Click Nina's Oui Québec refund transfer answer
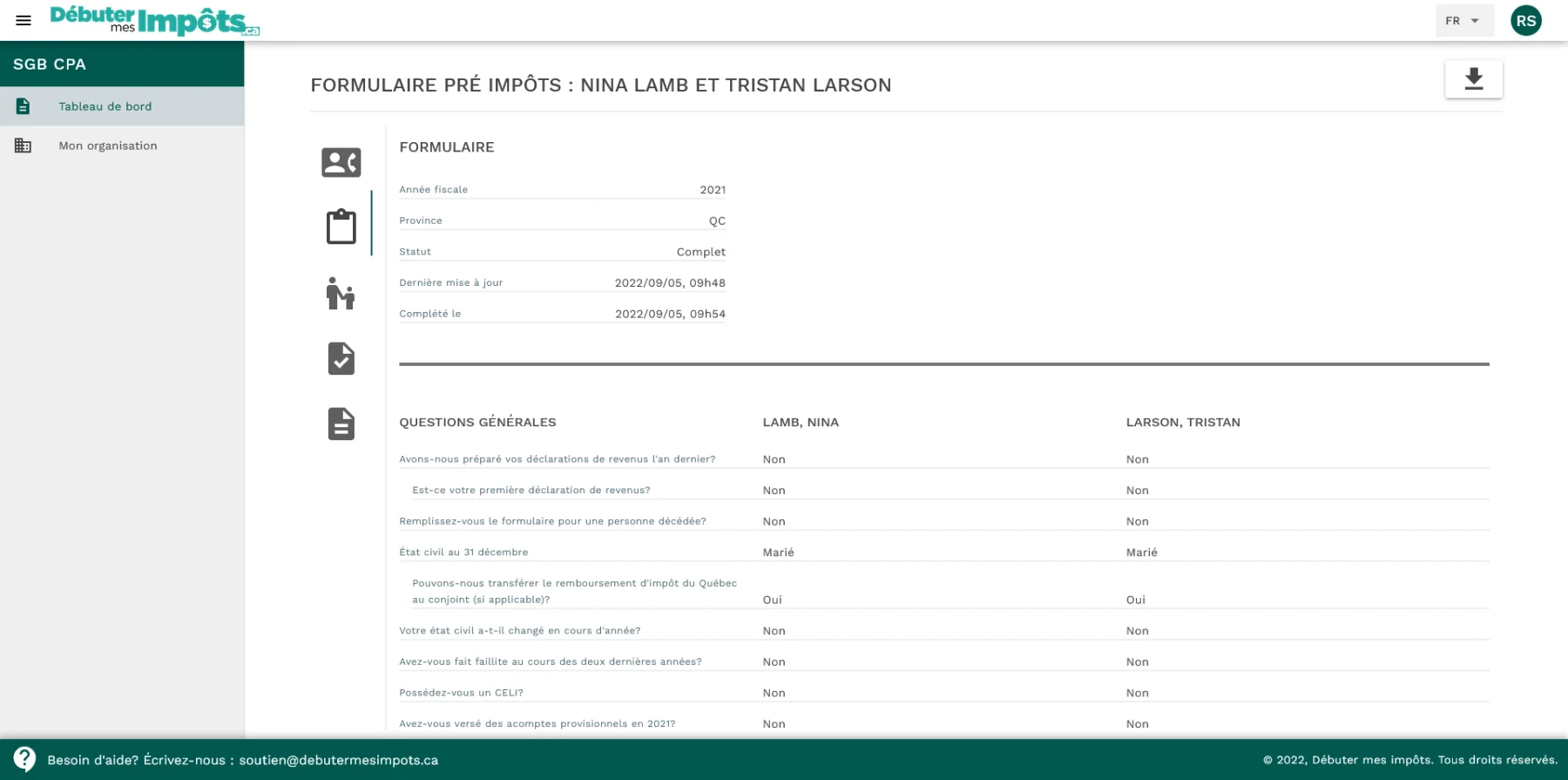This screenshot has height=780, width=1568. pyautogui.click(x=772, y=600)
